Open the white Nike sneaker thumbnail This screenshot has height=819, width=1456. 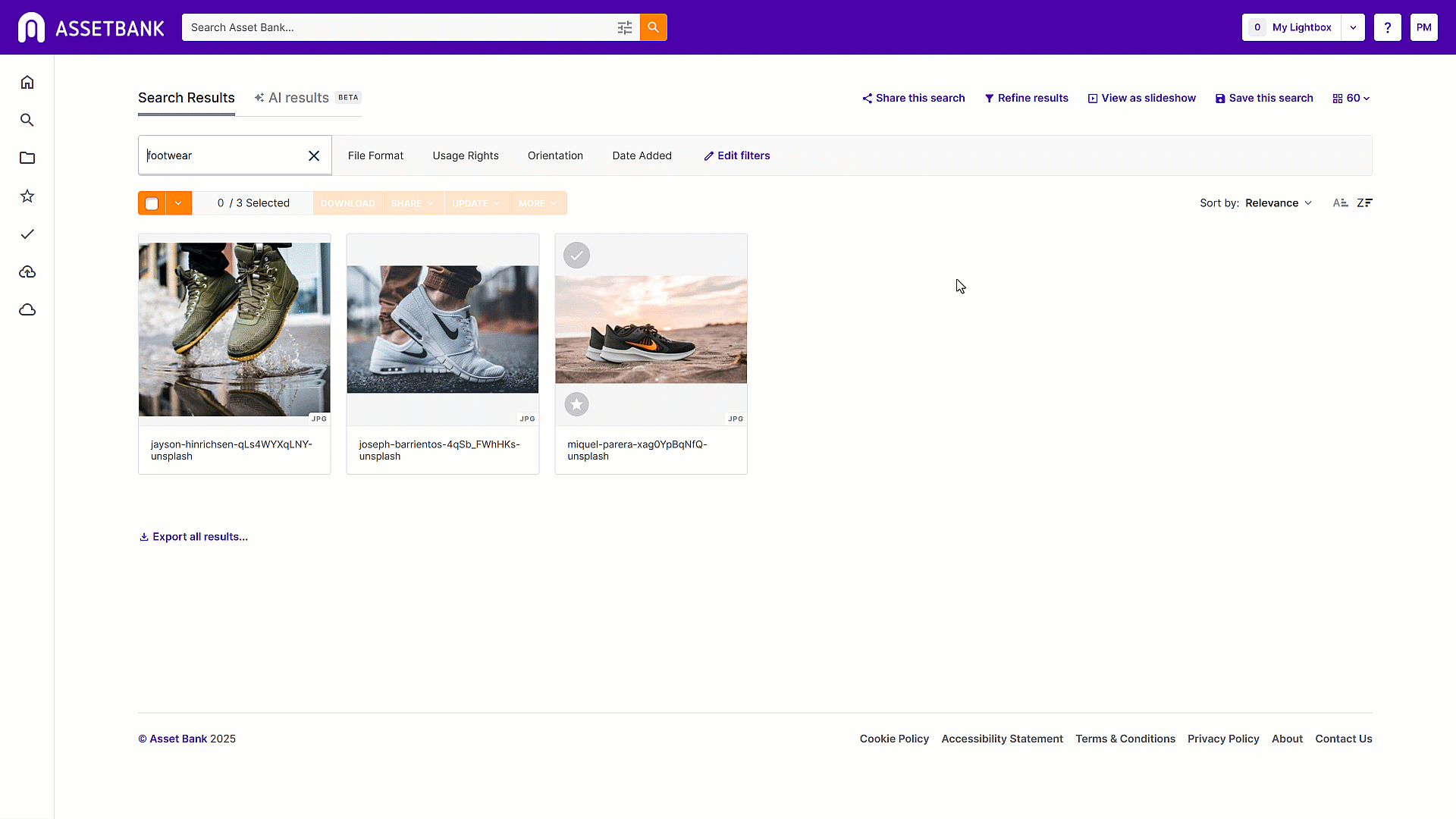[443, 329]
